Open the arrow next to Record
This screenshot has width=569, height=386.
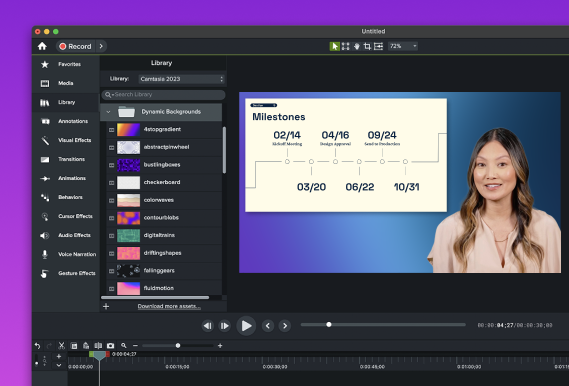pyautogui.click(x=101, y=46)
